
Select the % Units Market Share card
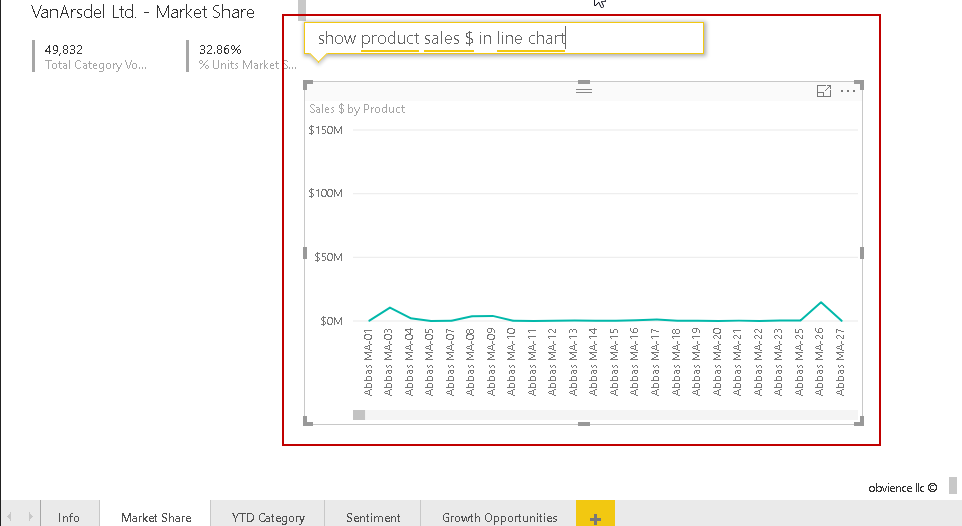[x=246, y=56]
